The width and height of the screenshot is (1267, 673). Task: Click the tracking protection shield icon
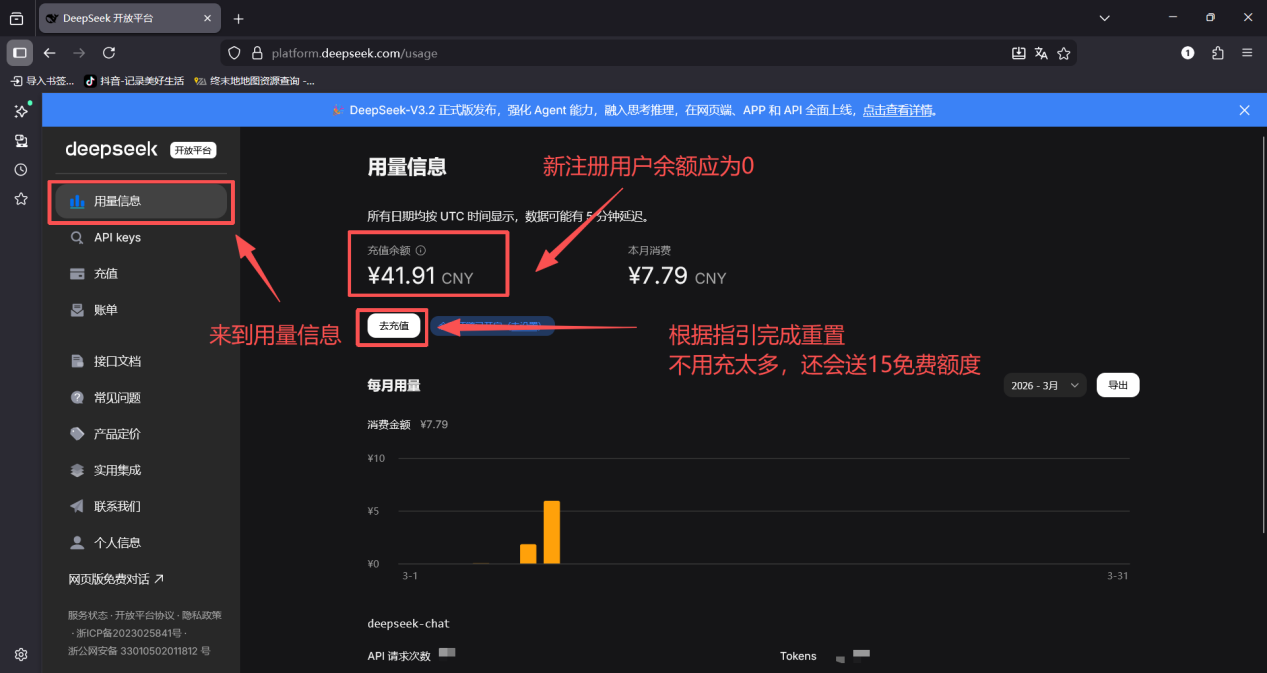(x=235, y=53)
